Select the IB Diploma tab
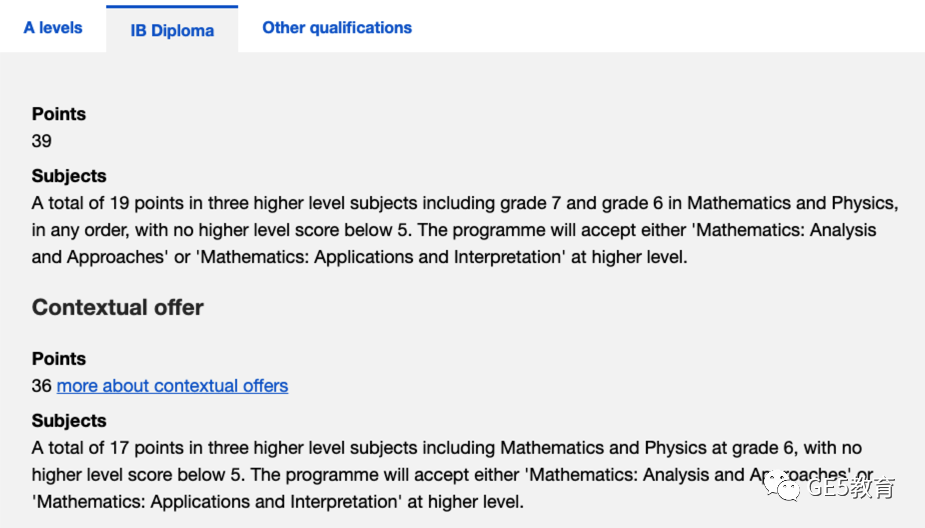 point(172,30)
